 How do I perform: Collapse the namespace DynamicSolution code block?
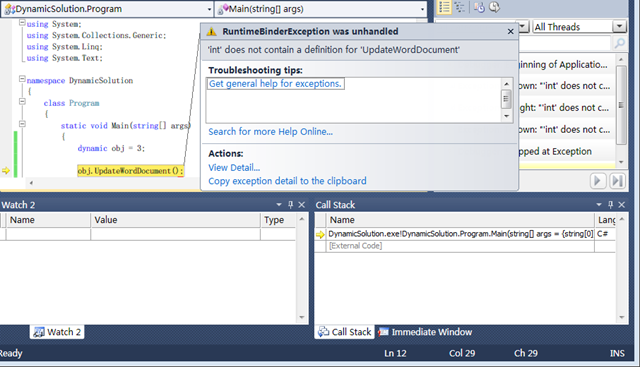tap(22, 79)
